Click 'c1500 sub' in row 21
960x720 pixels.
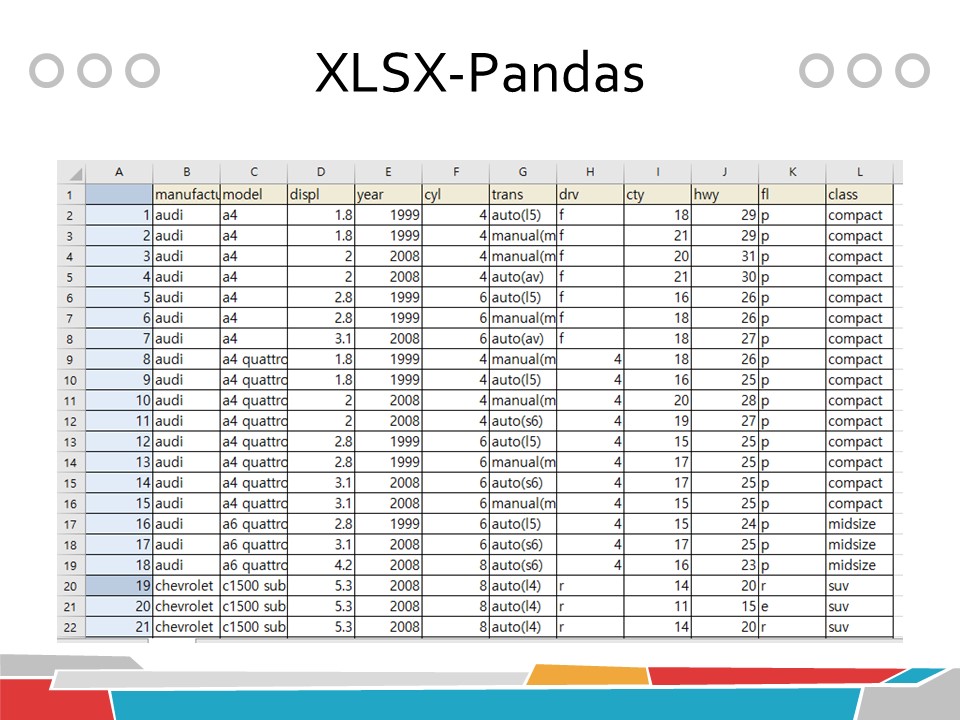pyautogui.click(x=253, y=606)
